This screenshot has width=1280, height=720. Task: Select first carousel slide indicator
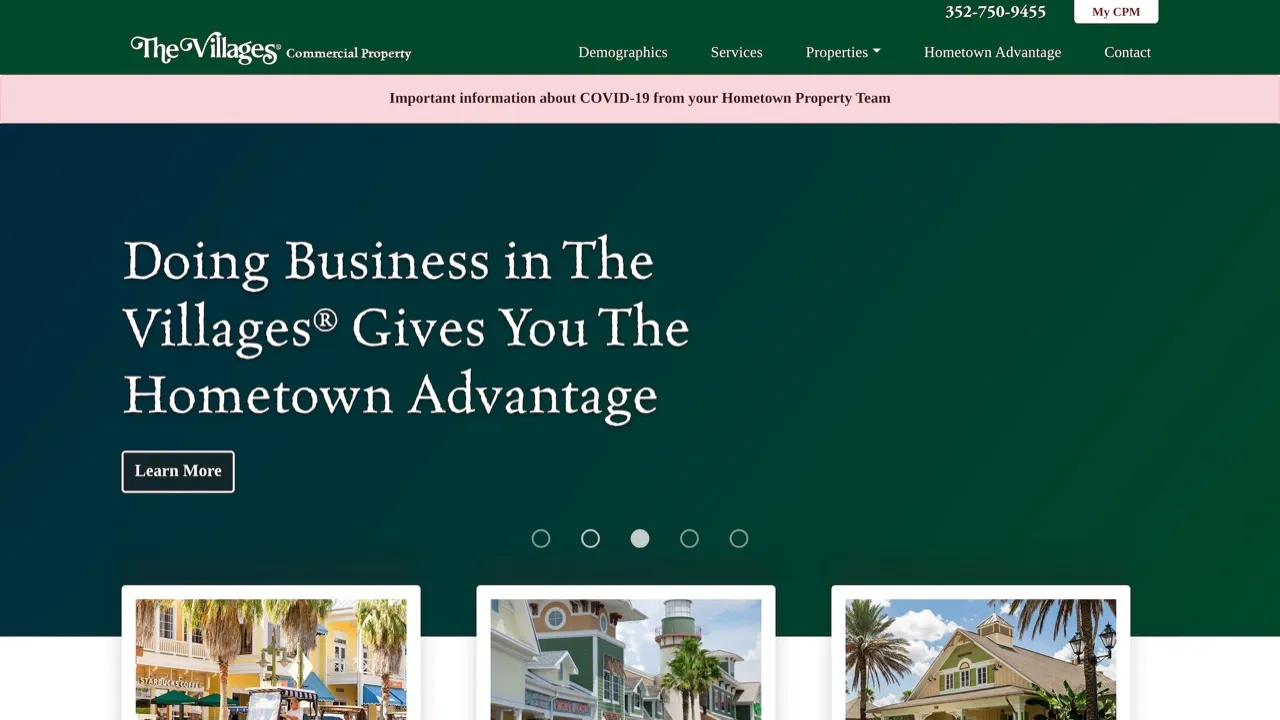[541, 539]
